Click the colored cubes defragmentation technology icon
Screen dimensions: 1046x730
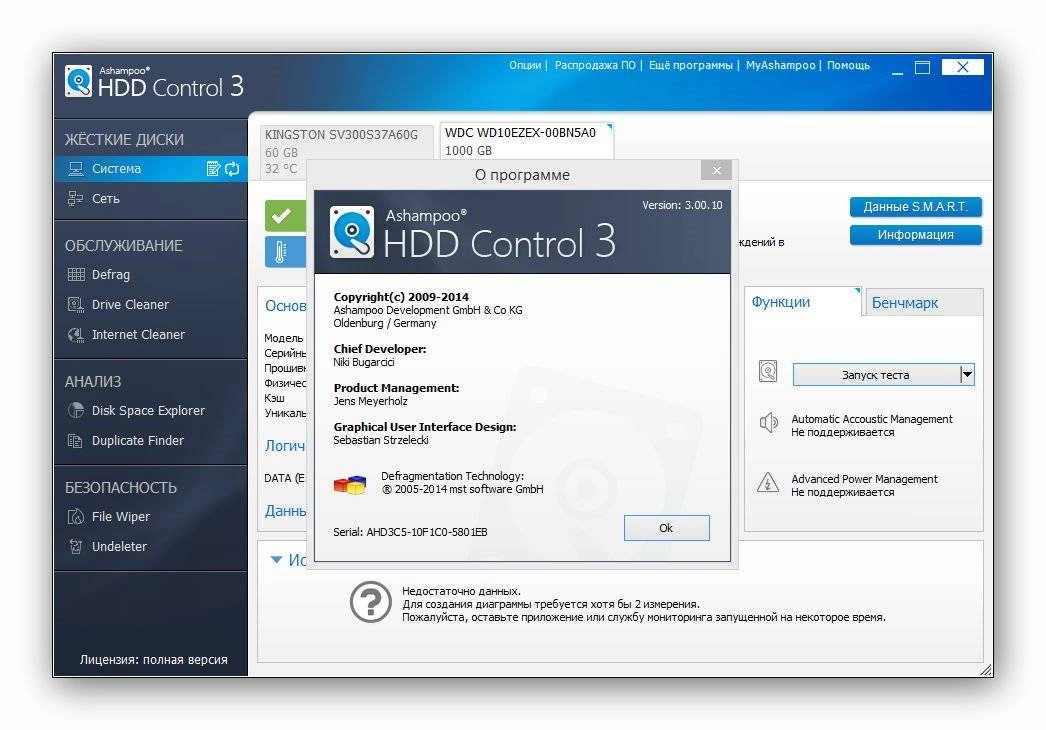click(x=350, y=484)
